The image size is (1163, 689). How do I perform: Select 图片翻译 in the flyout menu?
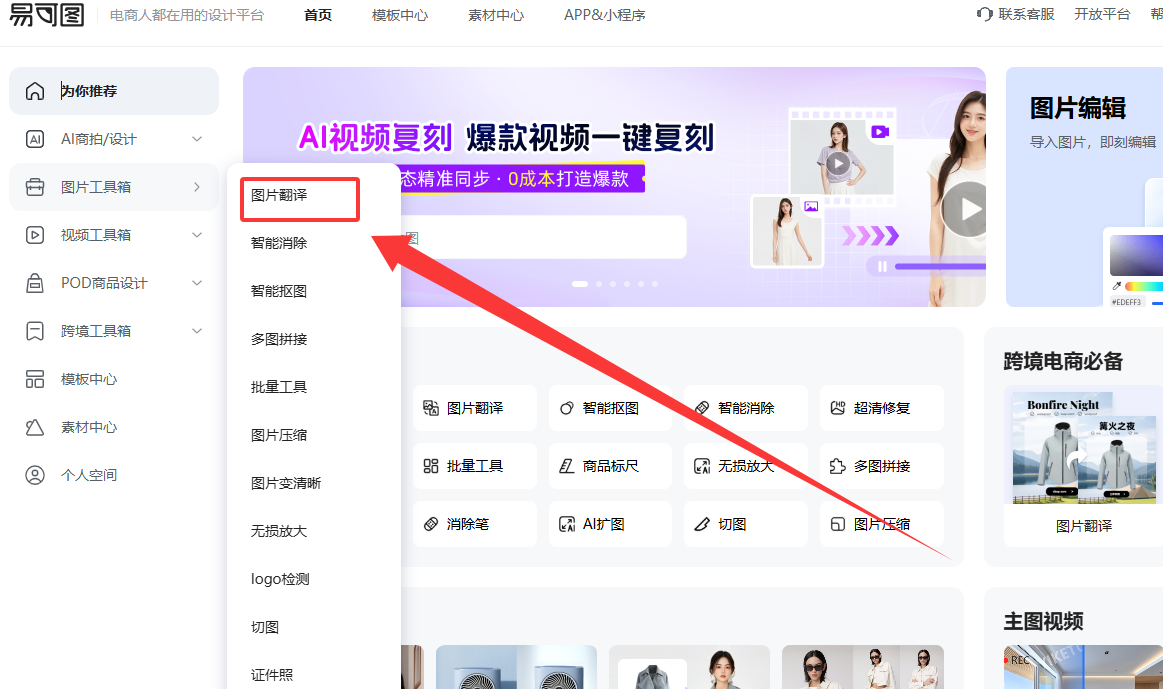pos(279,195)
